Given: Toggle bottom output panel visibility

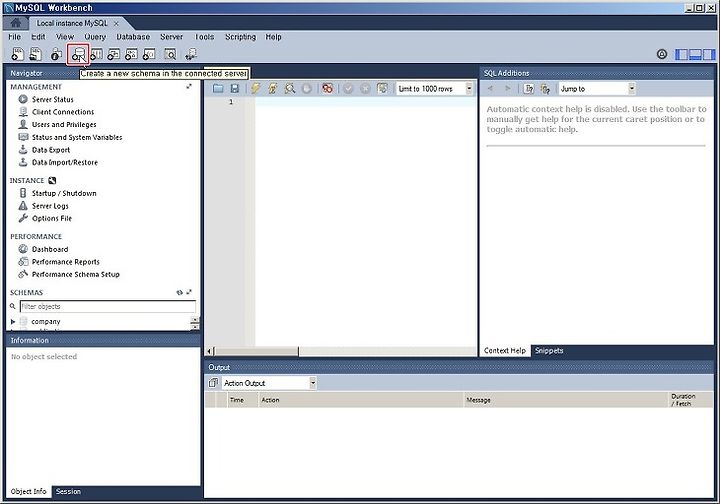Looking at the screenshot, I should coord(695,54).
